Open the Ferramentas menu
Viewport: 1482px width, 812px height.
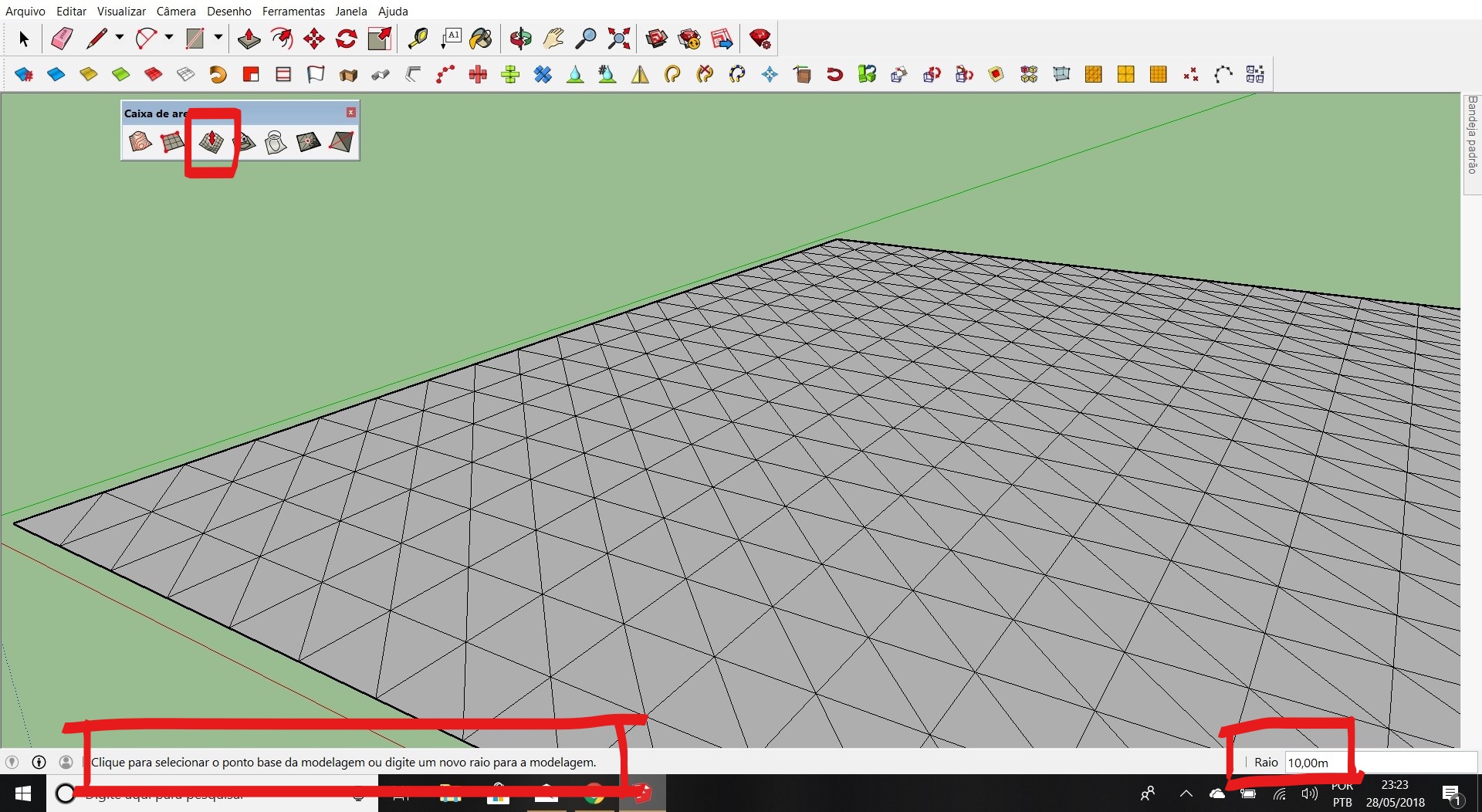293,11
